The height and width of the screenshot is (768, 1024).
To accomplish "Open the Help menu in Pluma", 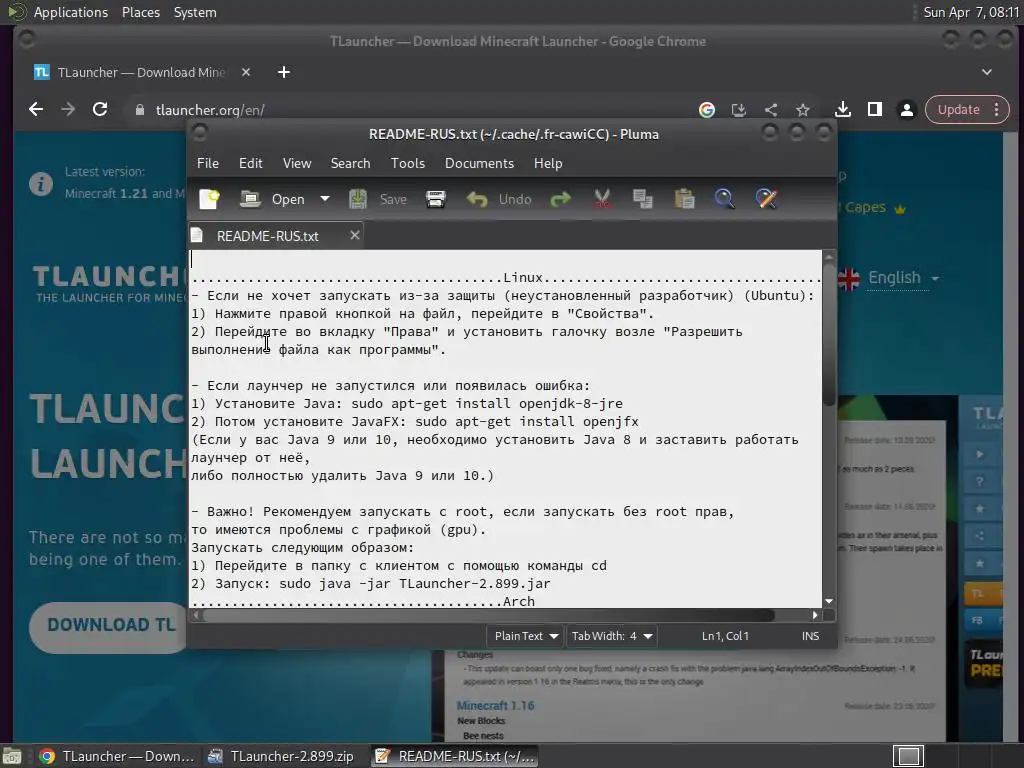I will click(548, 163).
